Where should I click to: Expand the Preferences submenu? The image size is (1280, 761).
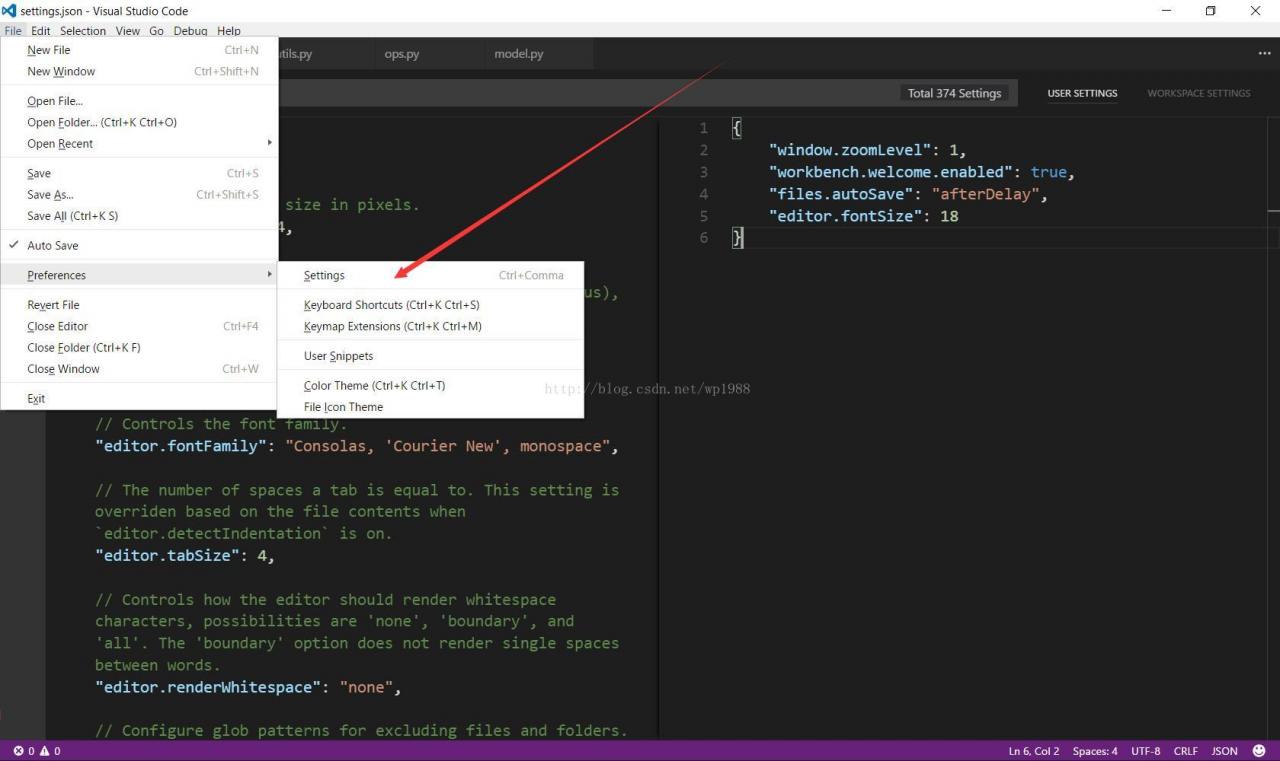tap(139, 275)
